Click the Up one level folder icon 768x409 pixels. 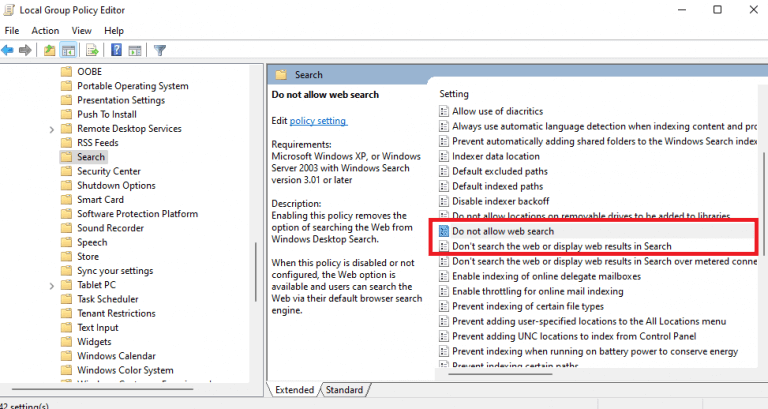click(x=49, y=50)
